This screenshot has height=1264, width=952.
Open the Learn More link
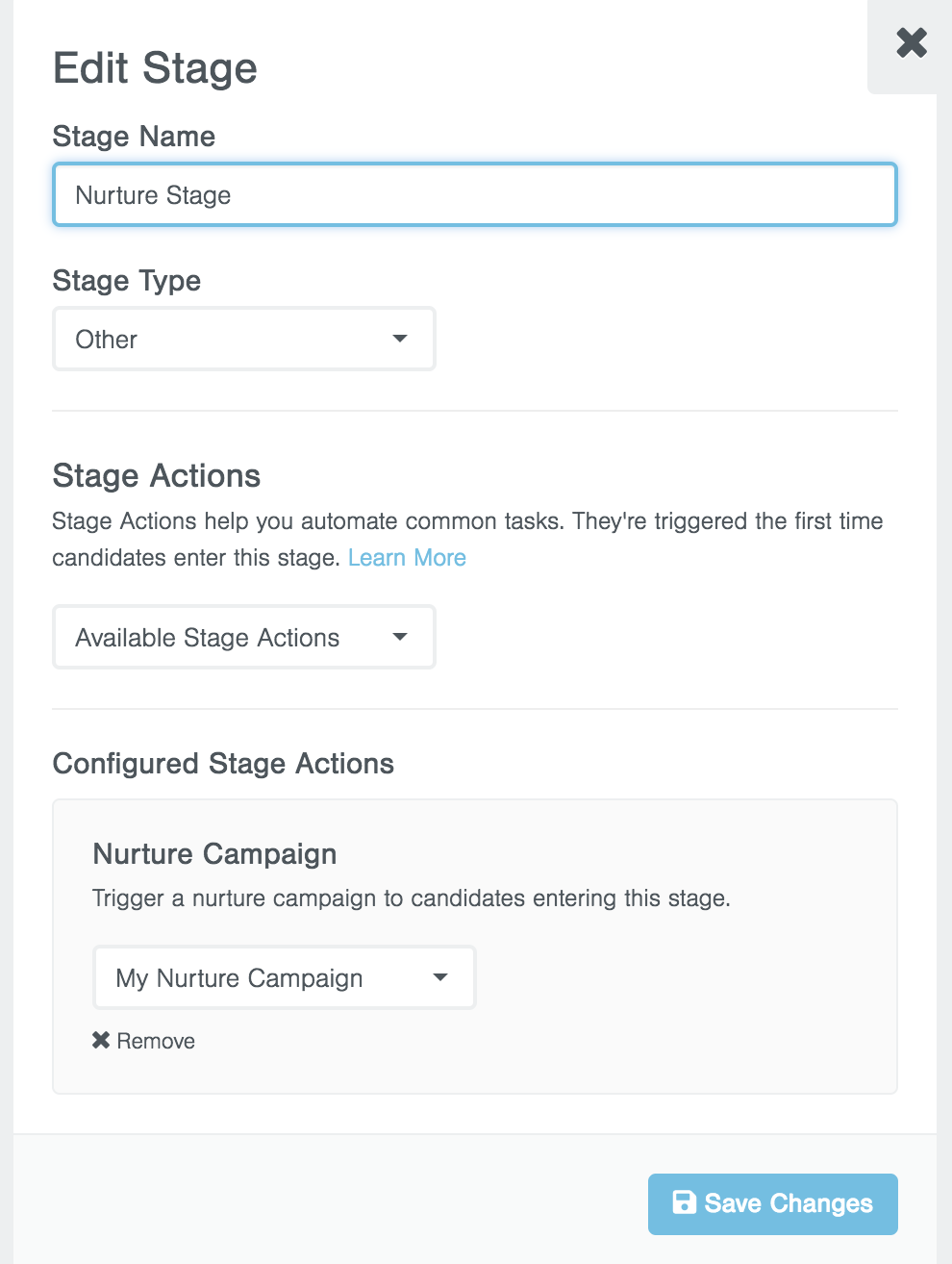click(x=407, y=558)
